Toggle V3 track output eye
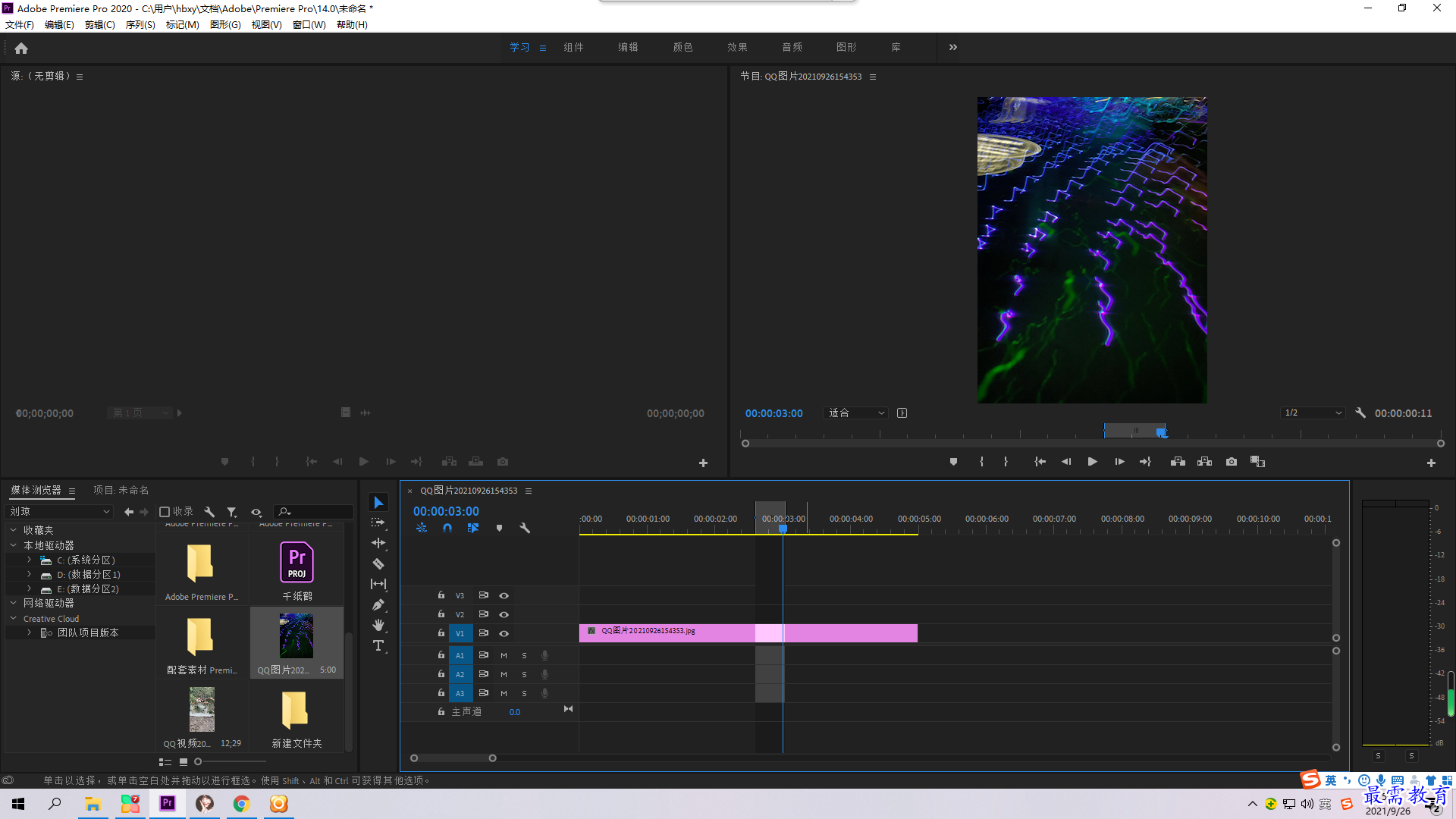The image size is (1456, 819). [x=504, y=595]
